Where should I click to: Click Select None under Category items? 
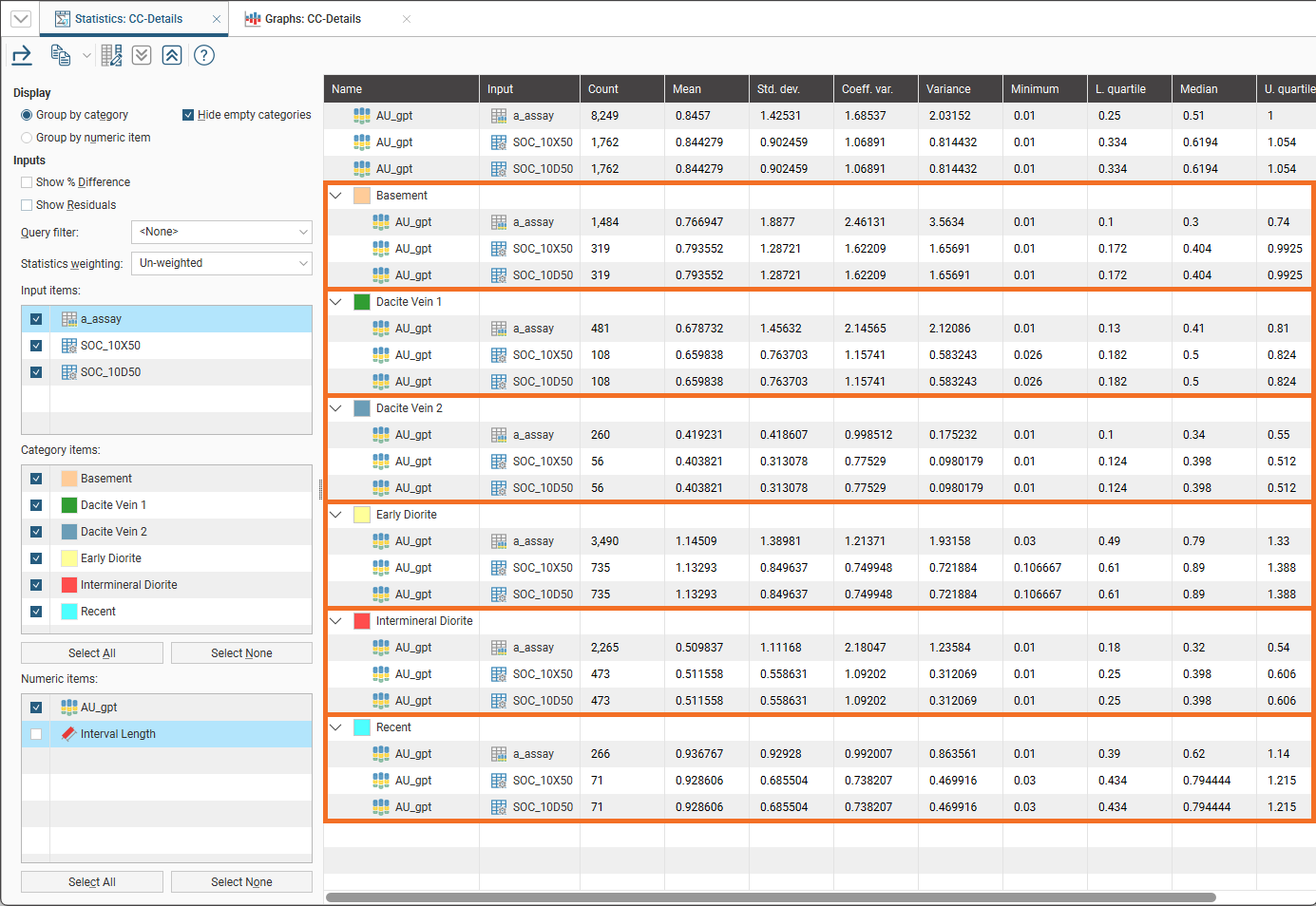coord(241,653)
